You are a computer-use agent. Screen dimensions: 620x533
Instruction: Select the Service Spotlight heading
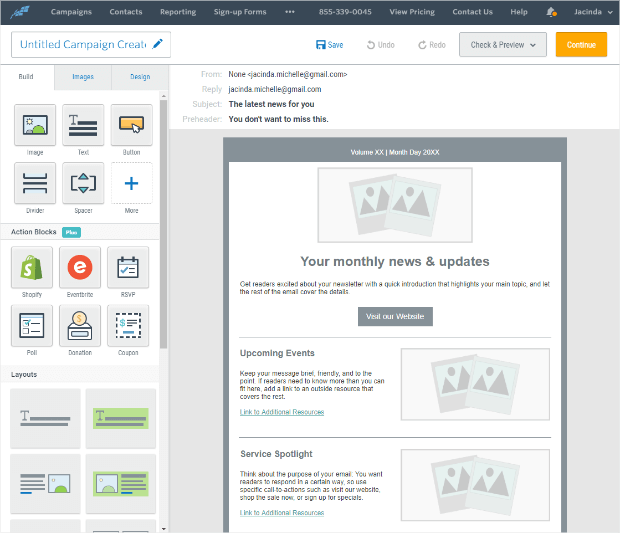(276, 454)
